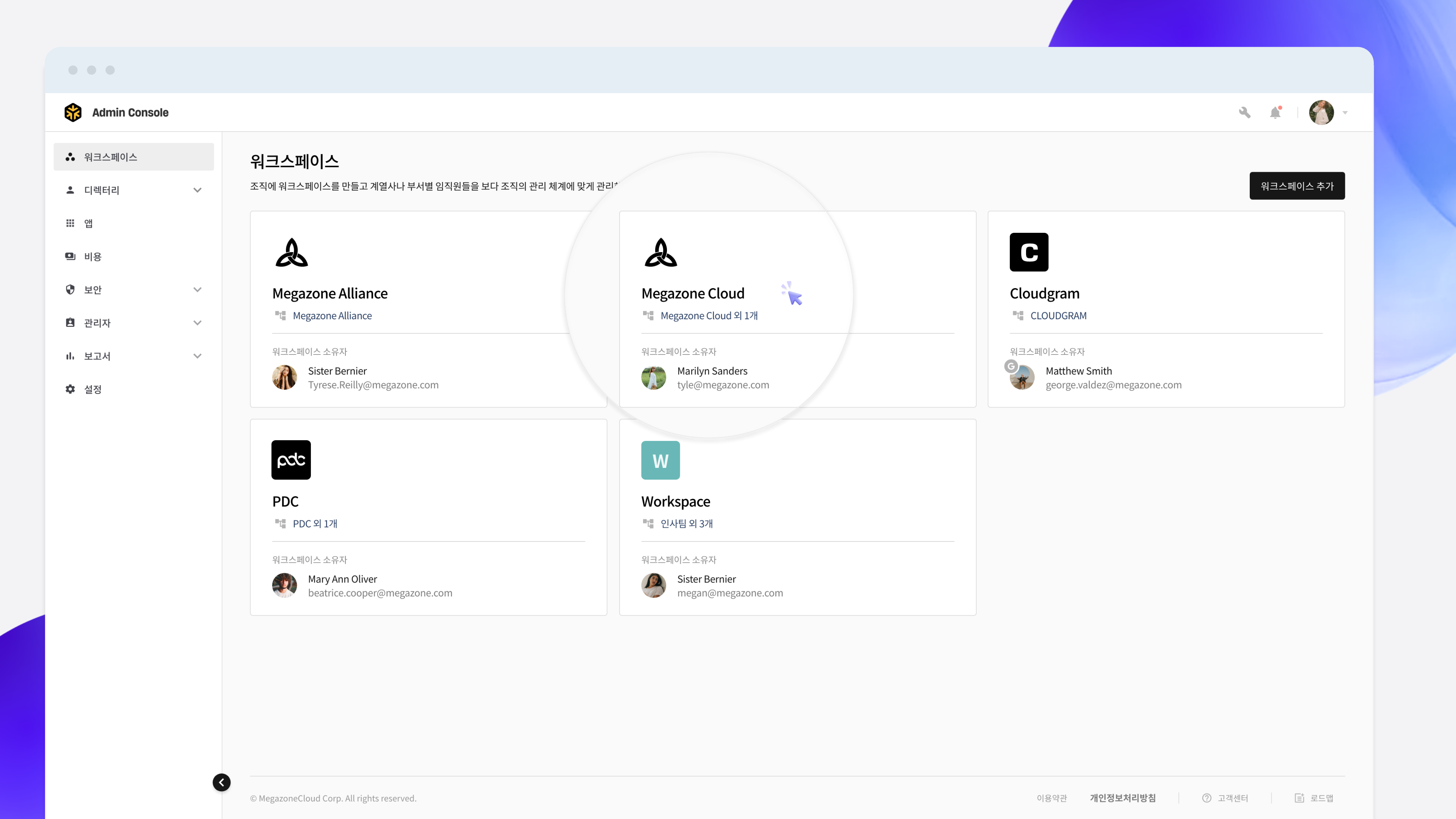Viewport: 1456px width, 819px height.
Task: Click org tree icon on PDC card
Action: point(280,523)
